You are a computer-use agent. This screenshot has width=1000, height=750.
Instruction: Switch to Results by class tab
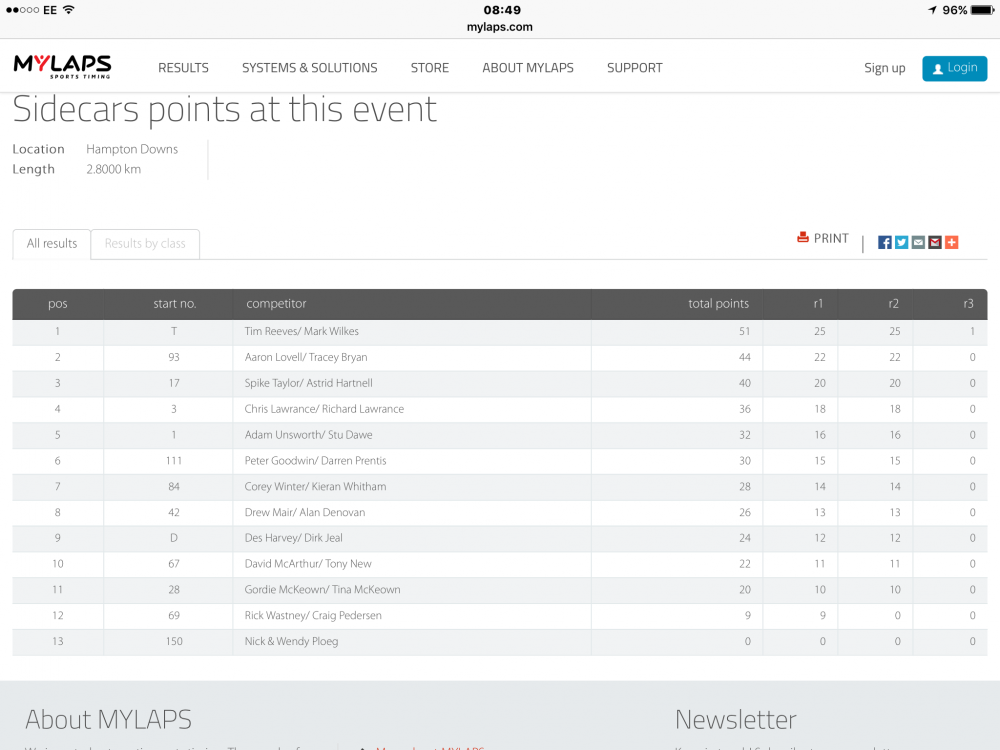point(145,244)
